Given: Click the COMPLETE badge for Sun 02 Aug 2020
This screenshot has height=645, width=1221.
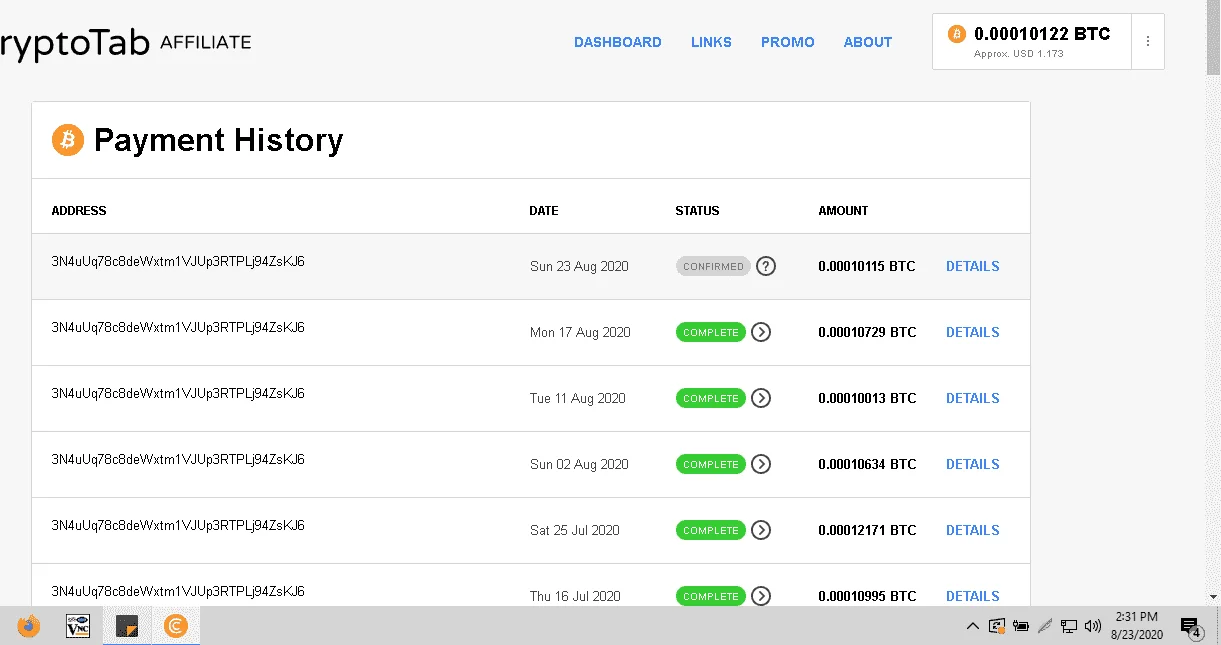Looking at the screenshot, I should point(711,464).
